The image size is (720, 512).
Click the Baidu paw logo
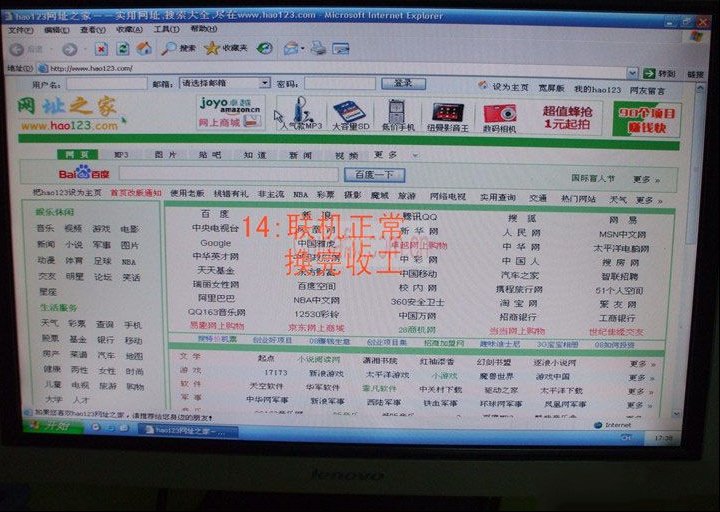[84, 173]
